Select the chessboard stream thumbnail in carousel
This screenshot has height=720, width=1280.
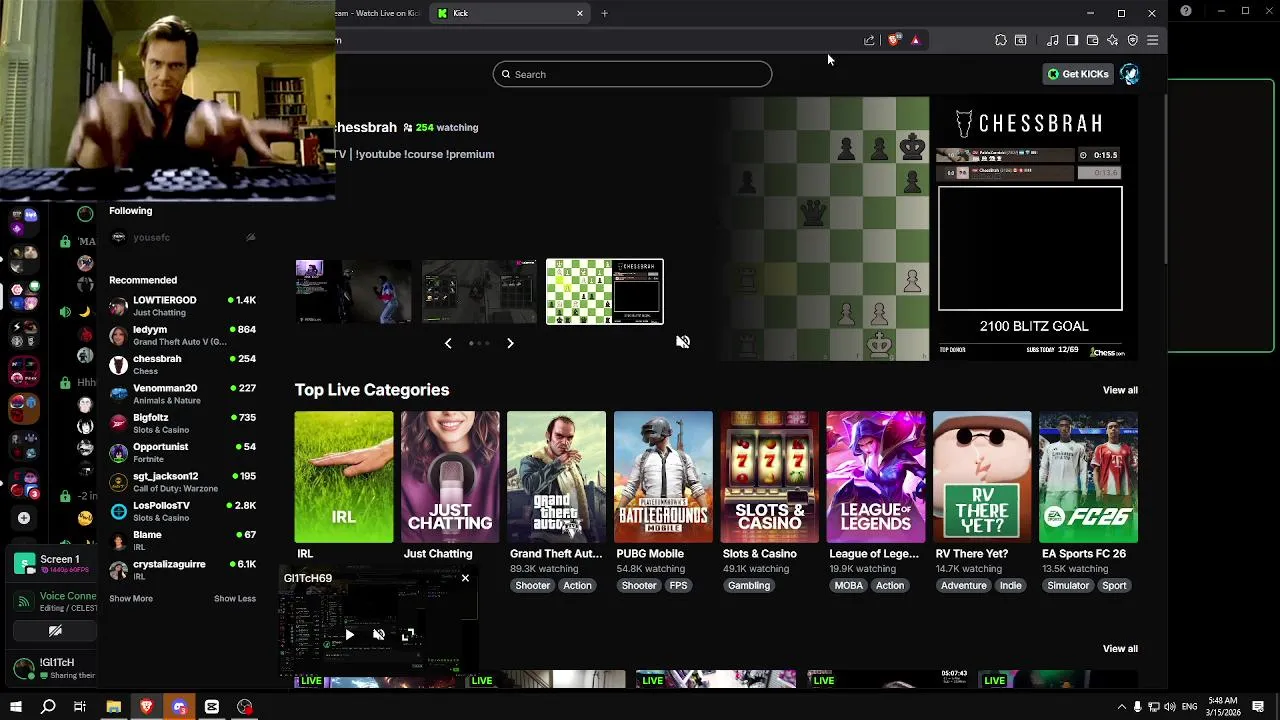pyautogui.click(x=605, y=292)
